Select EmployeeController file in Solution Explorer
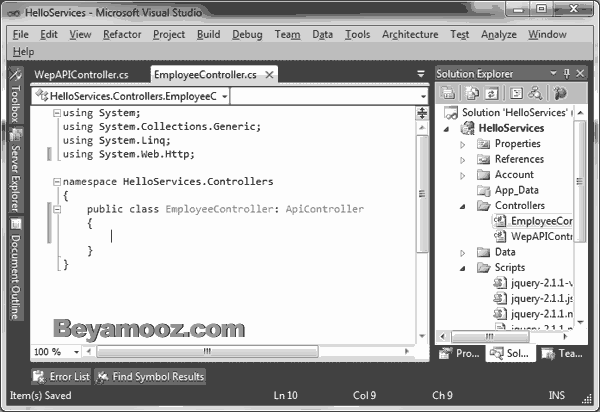Screen dimensions: 600x412 (x=541, y=221)
